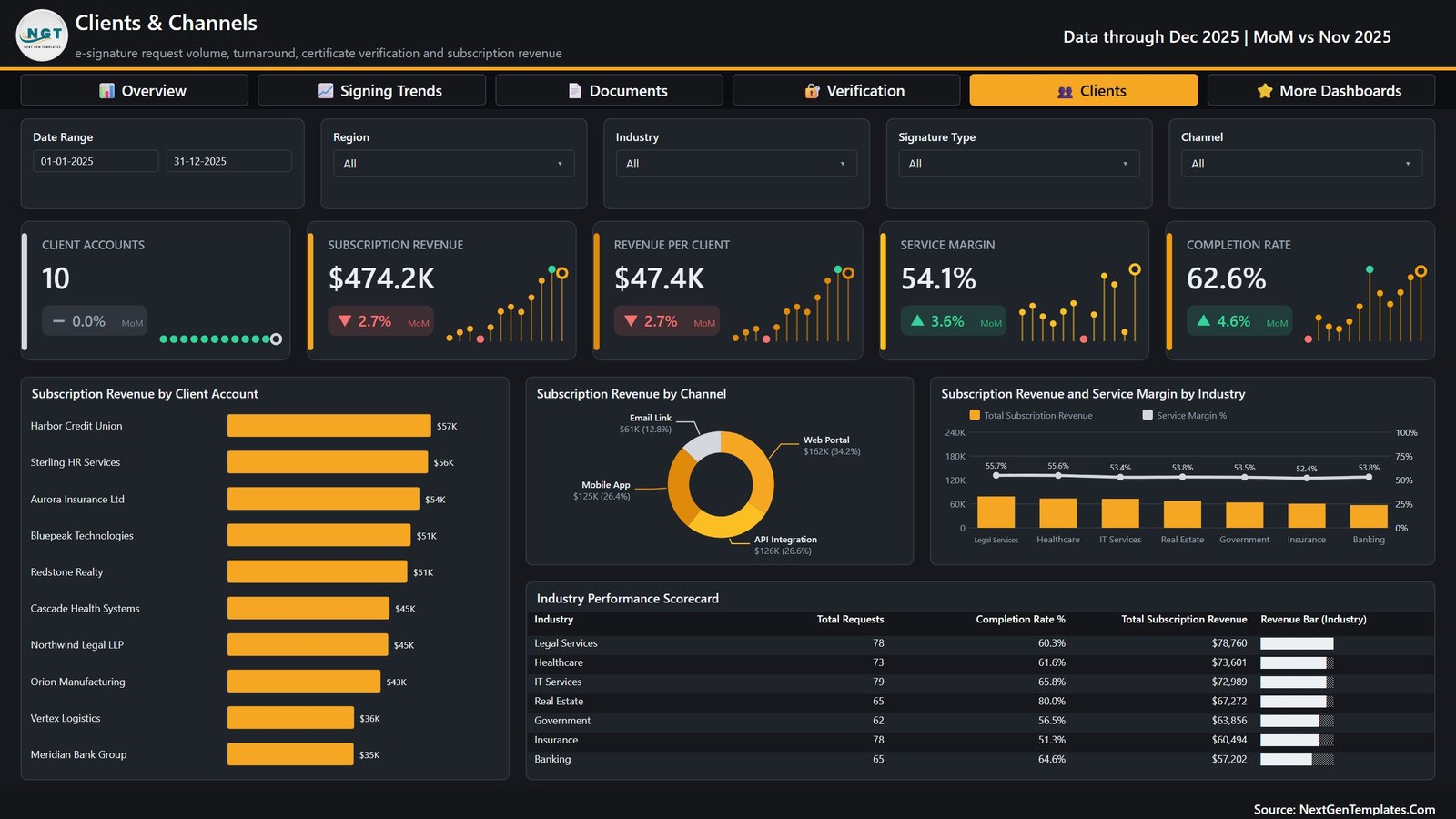Viewport: 1456px width, 819px height.
Task: Sort by Total Subscription Revenue header
Action: click(x=1184, y=620)
